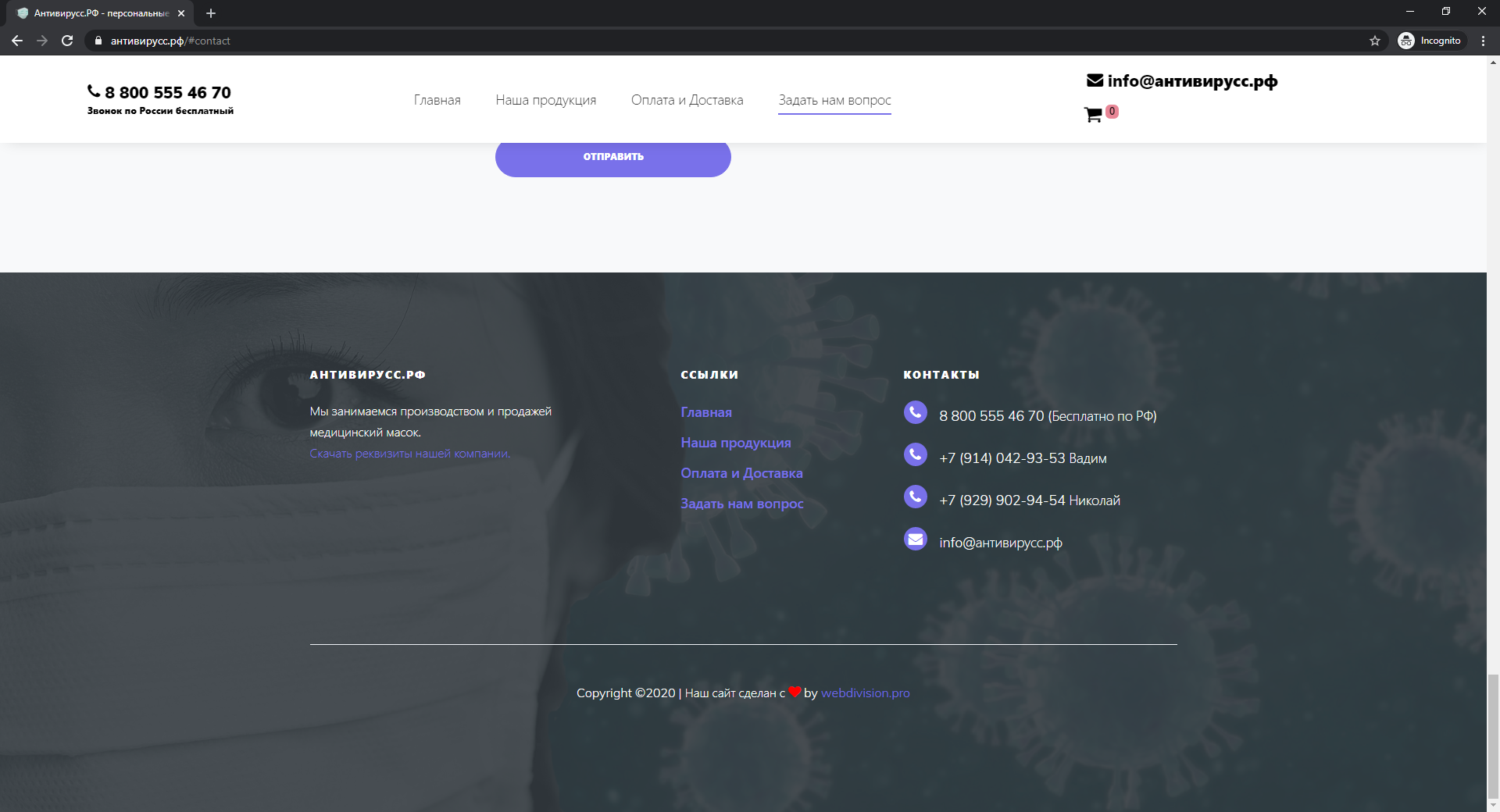
Task: Click the footer email envelope icon
Action: (x=915, y=539)
